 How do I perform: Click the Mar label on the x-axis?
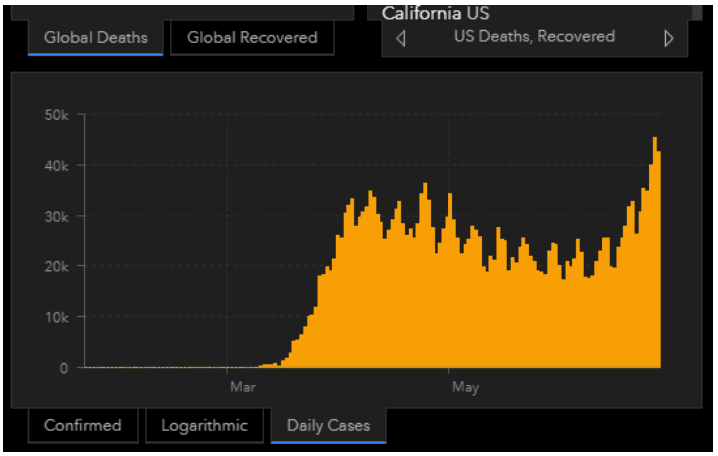pyautogui.click(x=243, y=387)
